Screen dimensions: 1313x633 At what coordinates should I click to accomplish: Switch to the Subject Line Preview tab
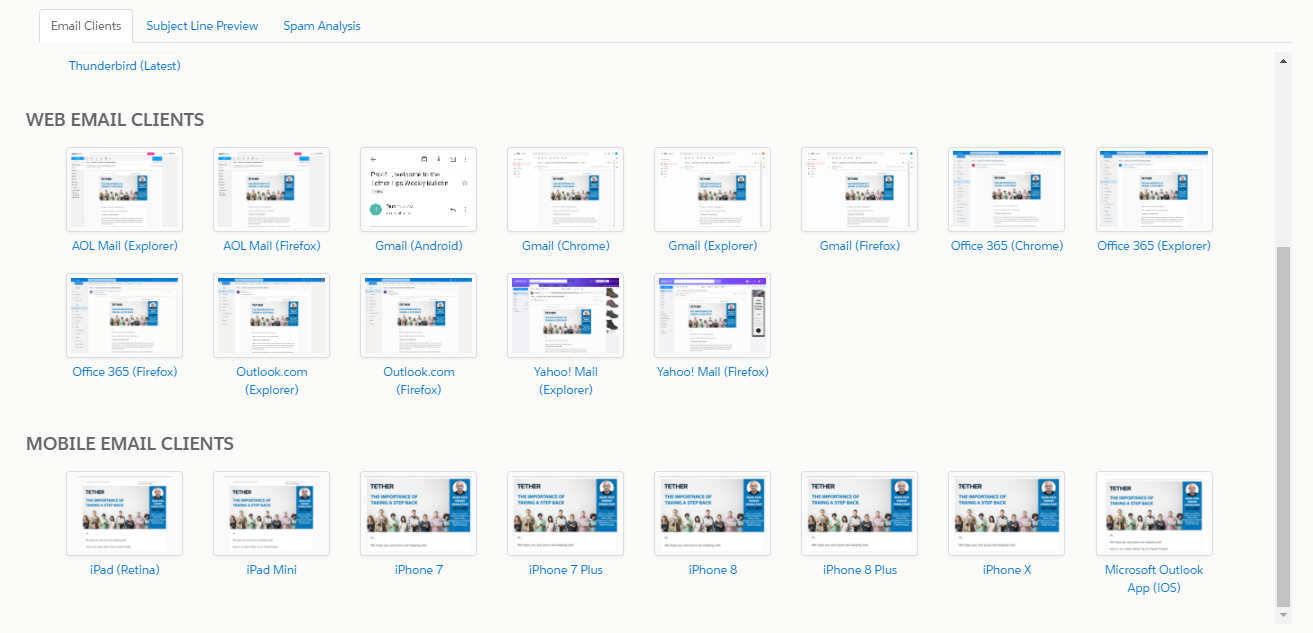(202, 25)
